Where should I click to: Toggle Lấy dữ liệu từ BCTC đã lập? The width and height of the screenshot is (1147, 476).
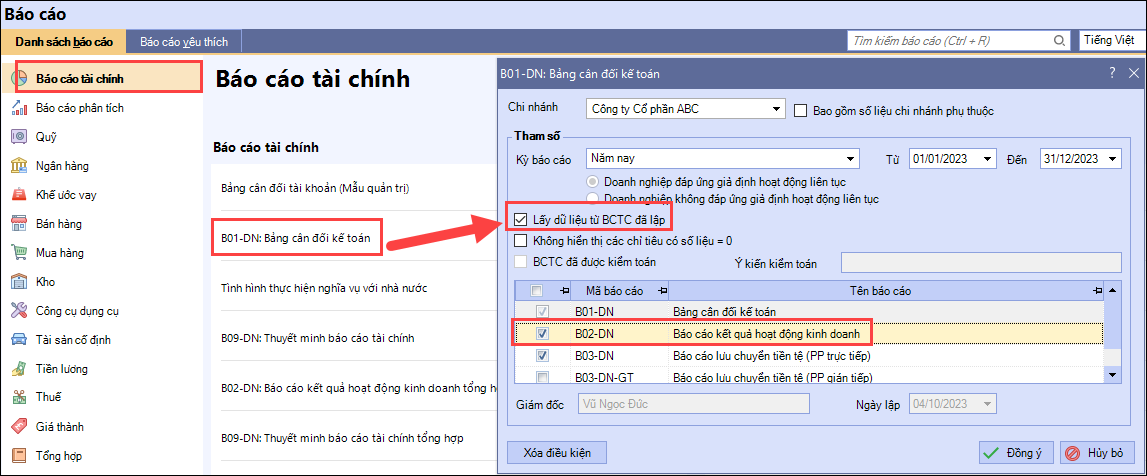(520, 218)
